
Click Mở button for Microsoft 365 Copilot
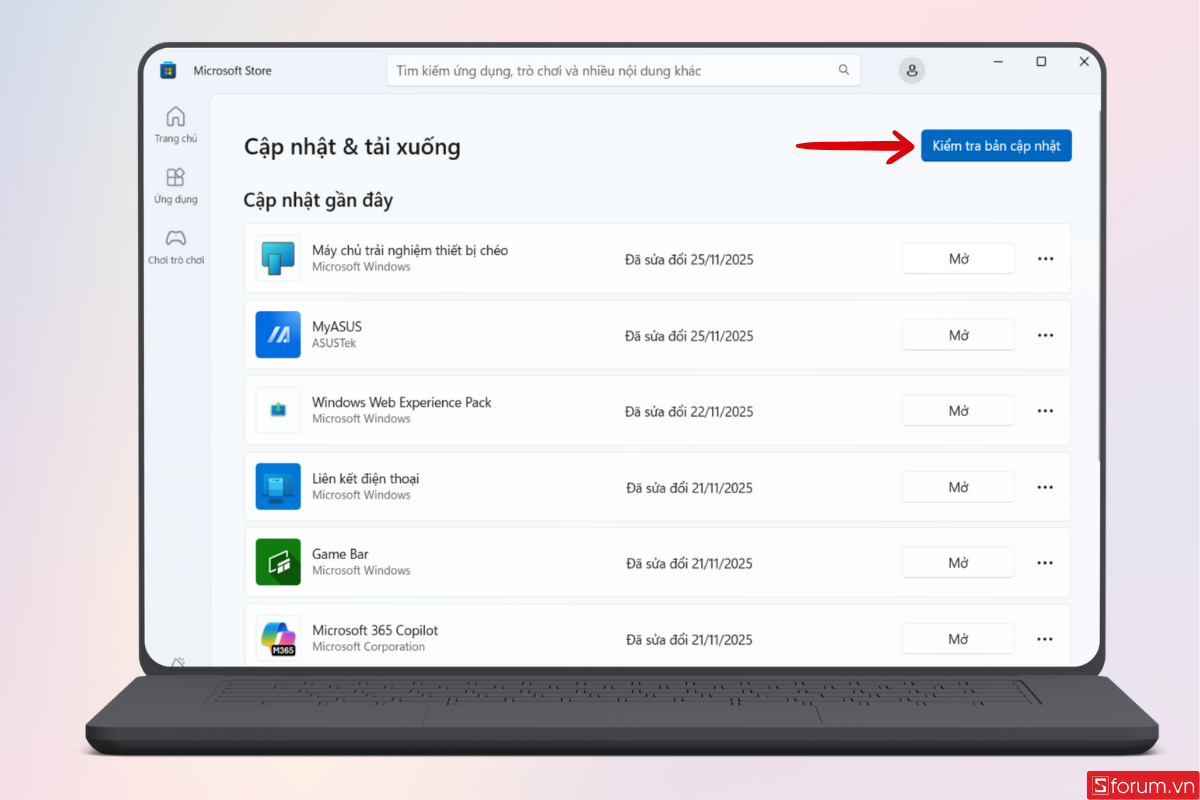pos(958,639)
